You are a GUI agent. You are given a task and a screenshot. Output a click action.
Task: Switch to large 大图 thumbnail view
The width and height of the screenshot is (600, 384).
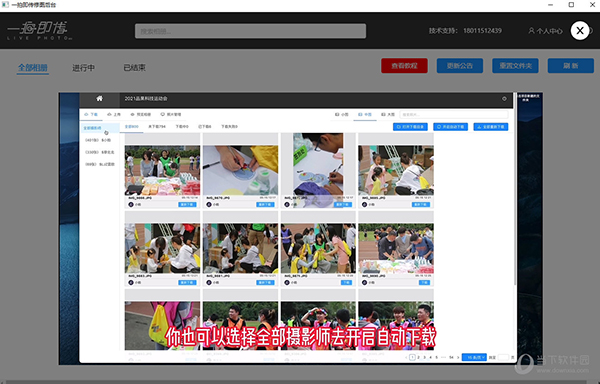click(x=388, y=114)
